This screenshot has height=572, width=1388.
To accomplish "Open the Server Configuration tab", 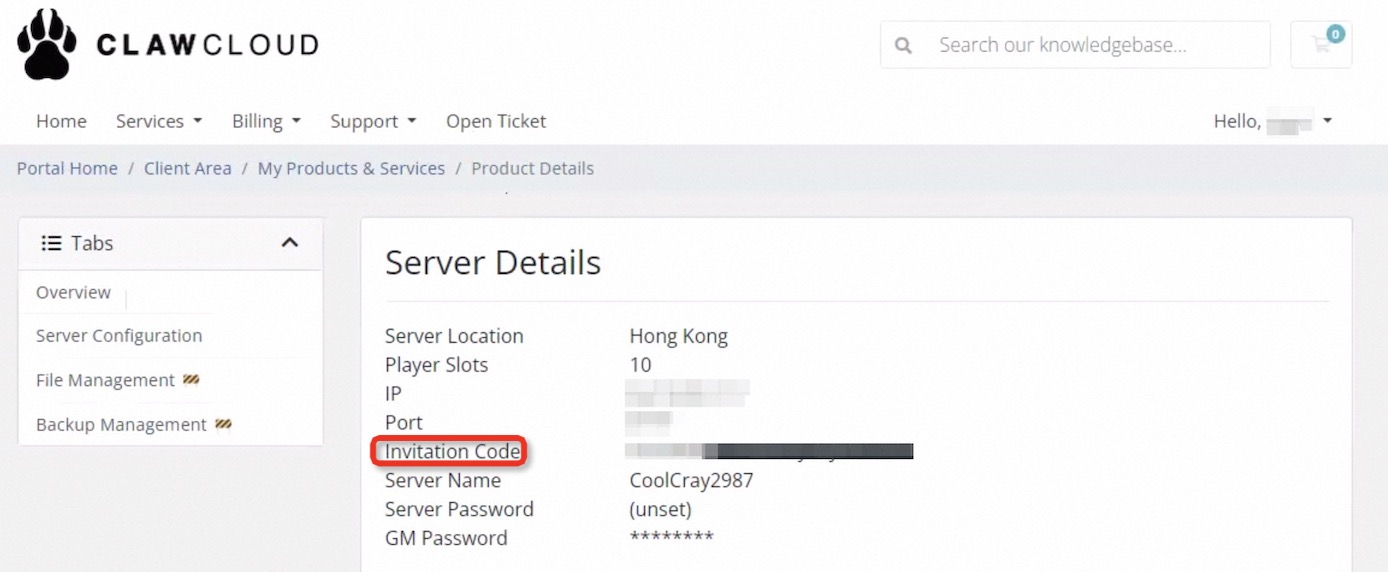I will click(x=119, y=336).
